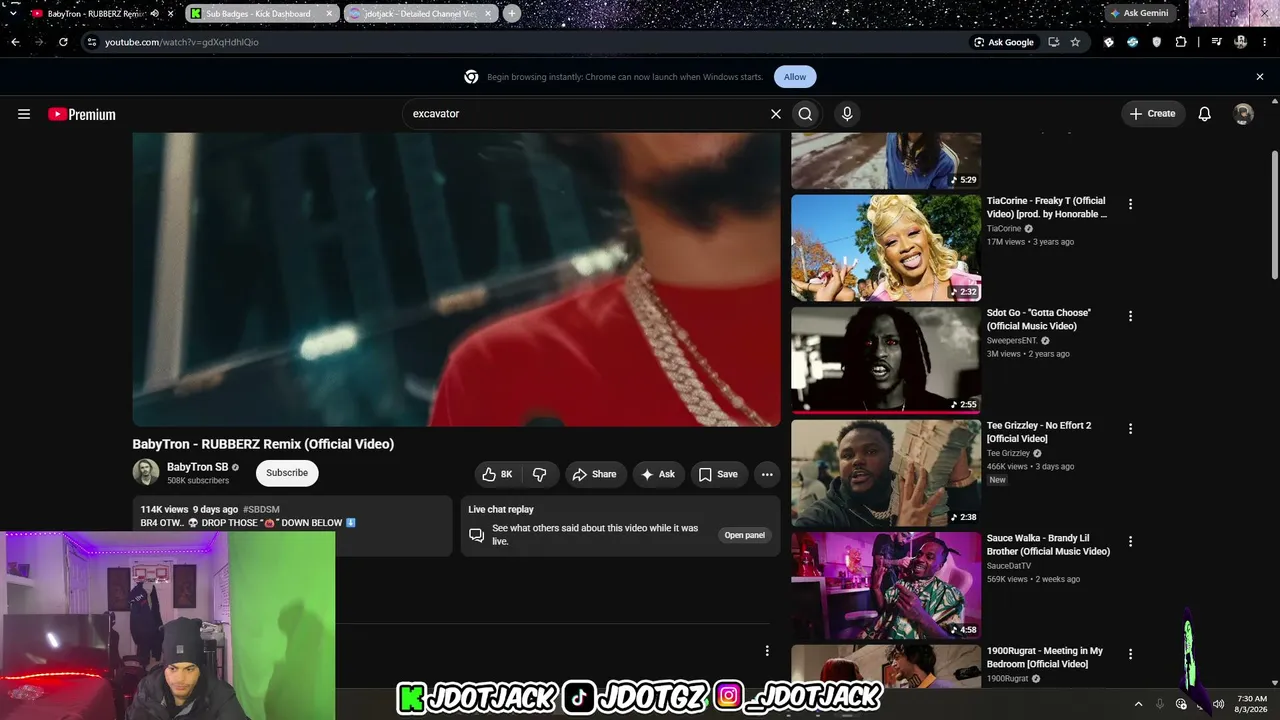Open the BabyTron SB channel avatar
Viewport: 1280px width, 720px height.
pyautogui.click(x=146, y=473)
